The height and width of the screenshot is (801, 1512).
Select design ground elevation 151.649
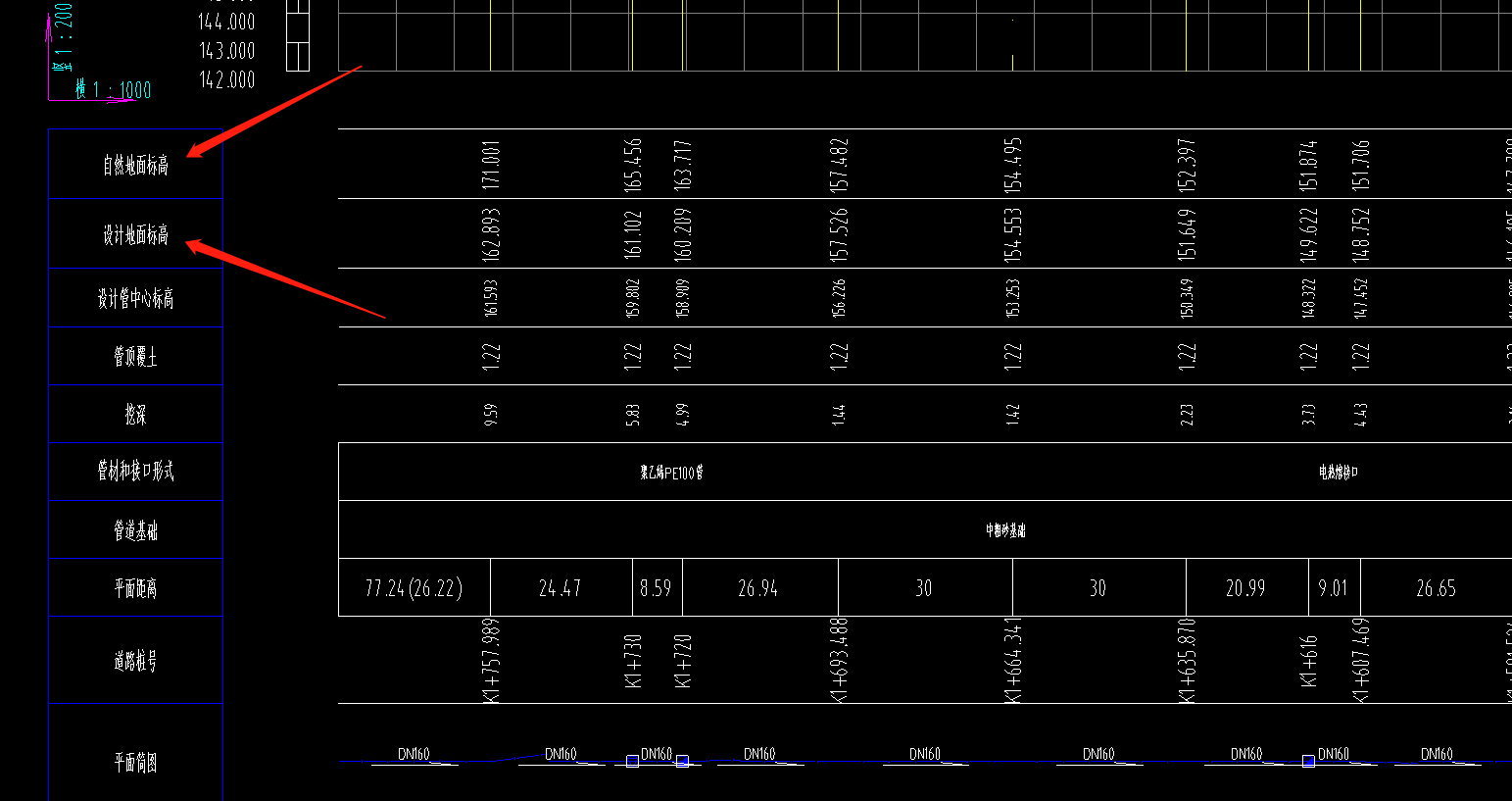coord(1187,234)
